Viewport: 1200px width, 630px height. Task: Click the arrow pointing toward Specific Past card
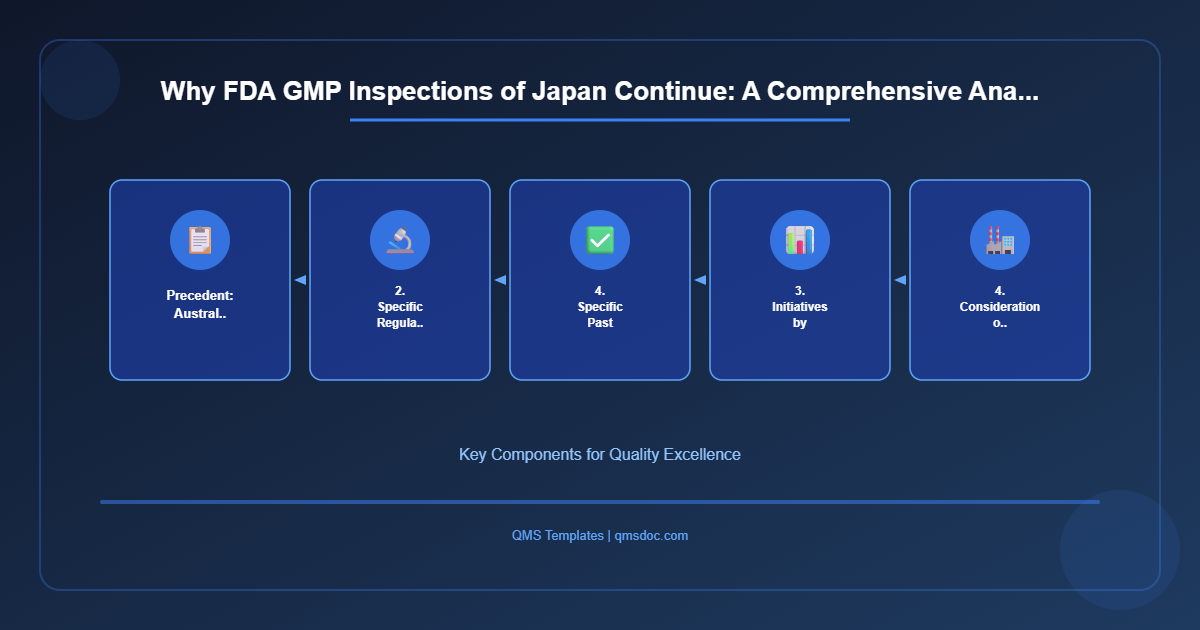coord(699,280)
